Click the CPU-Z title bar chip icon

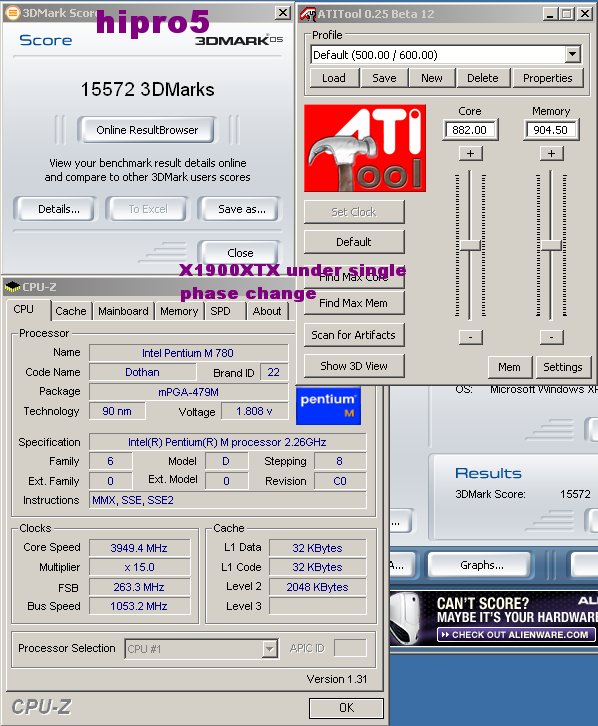[12, 287]
